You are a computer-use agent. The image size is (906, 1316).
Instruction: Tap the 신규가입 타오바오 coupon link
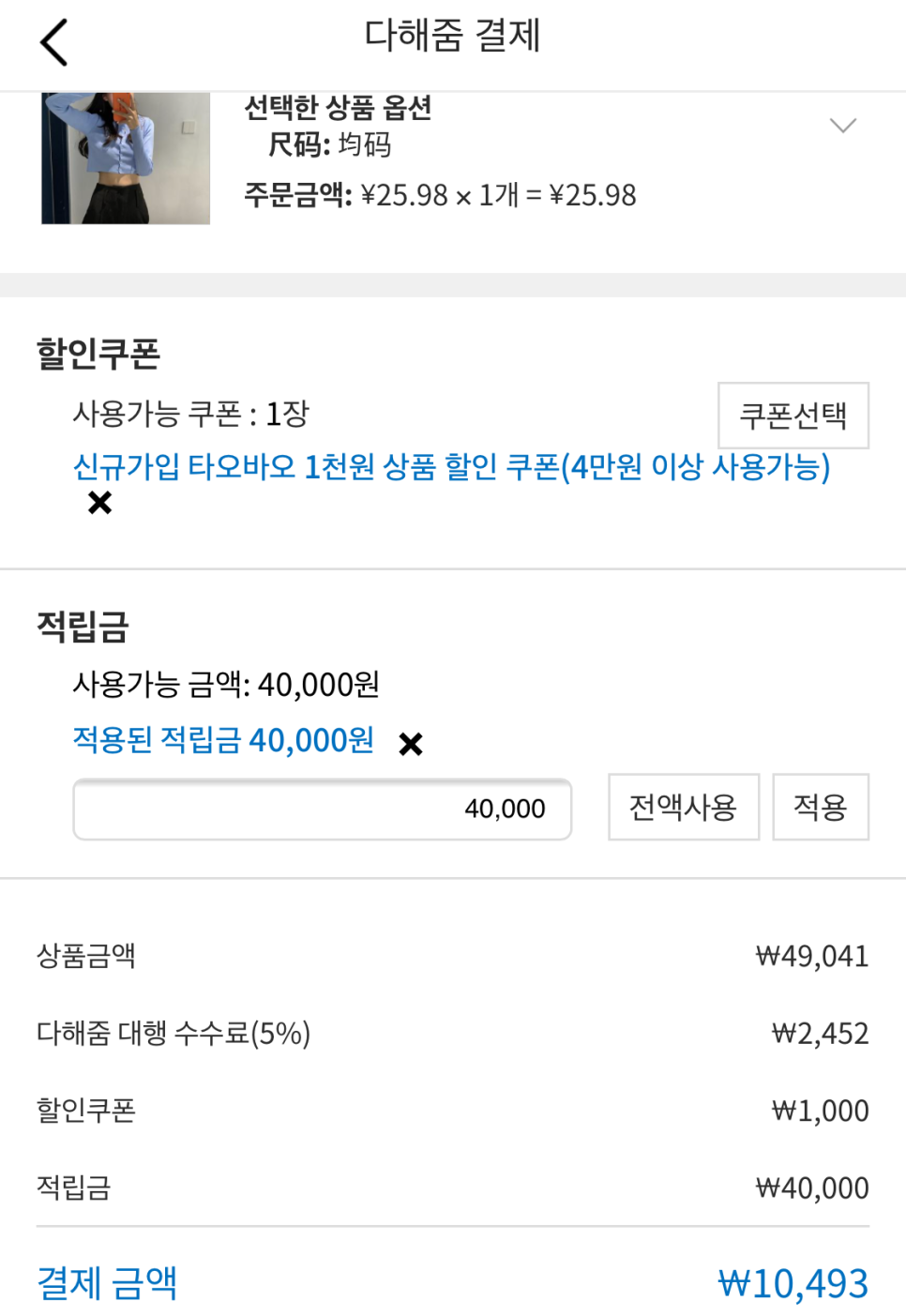pos(451,466)
